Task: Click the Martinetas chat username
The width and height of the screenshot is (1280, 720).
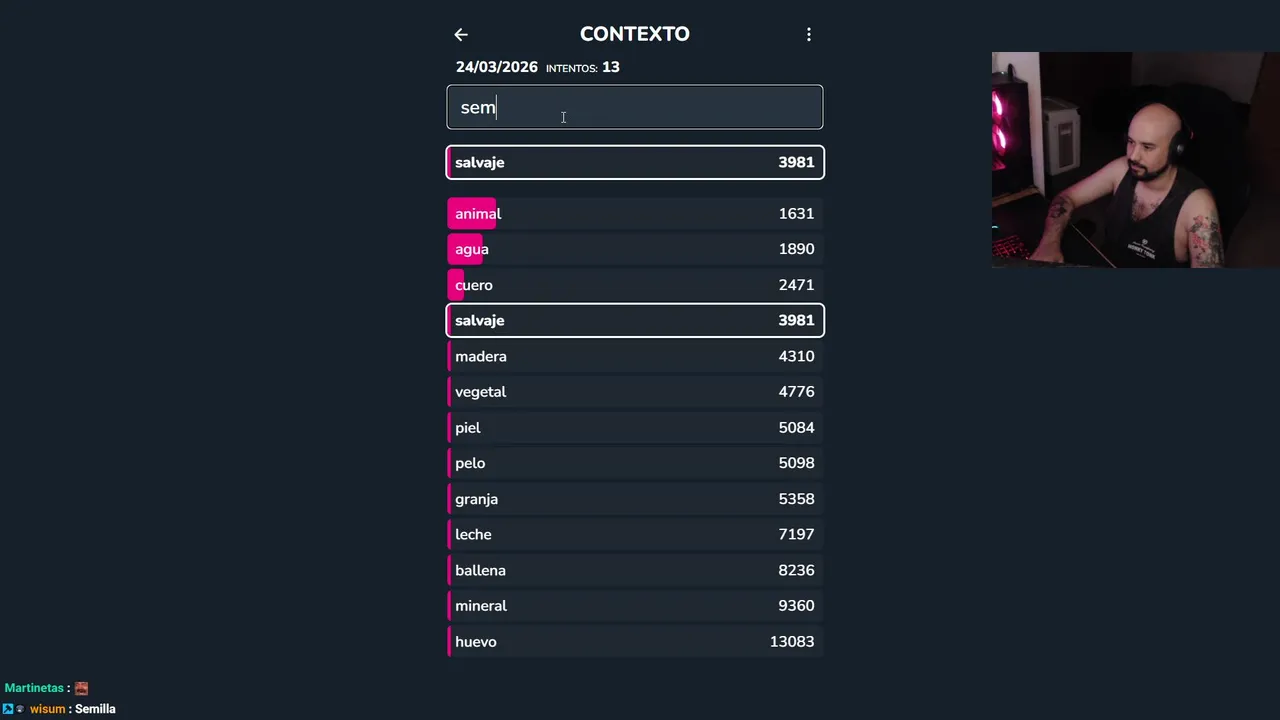Action: [x=34, y=688]
